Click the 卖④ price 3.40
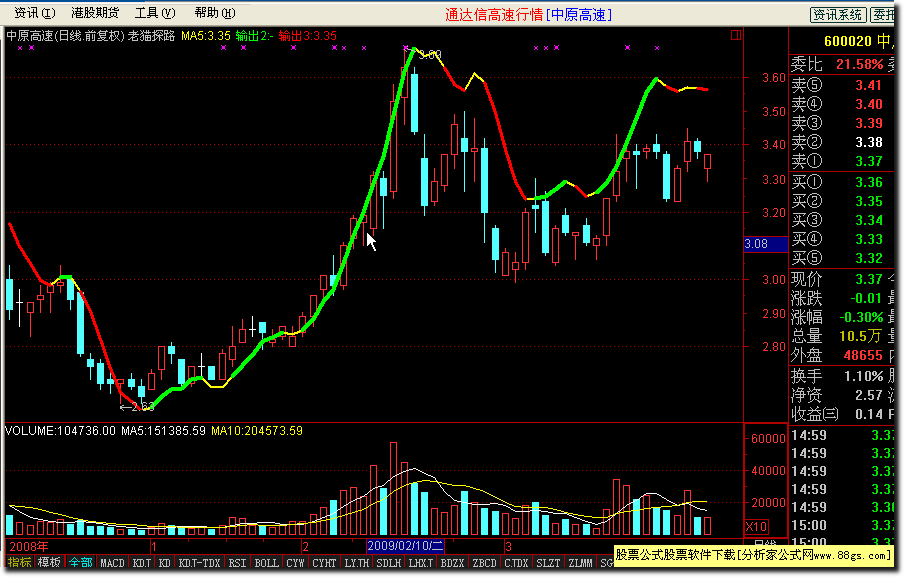906x578 pixels. (868, 104)
